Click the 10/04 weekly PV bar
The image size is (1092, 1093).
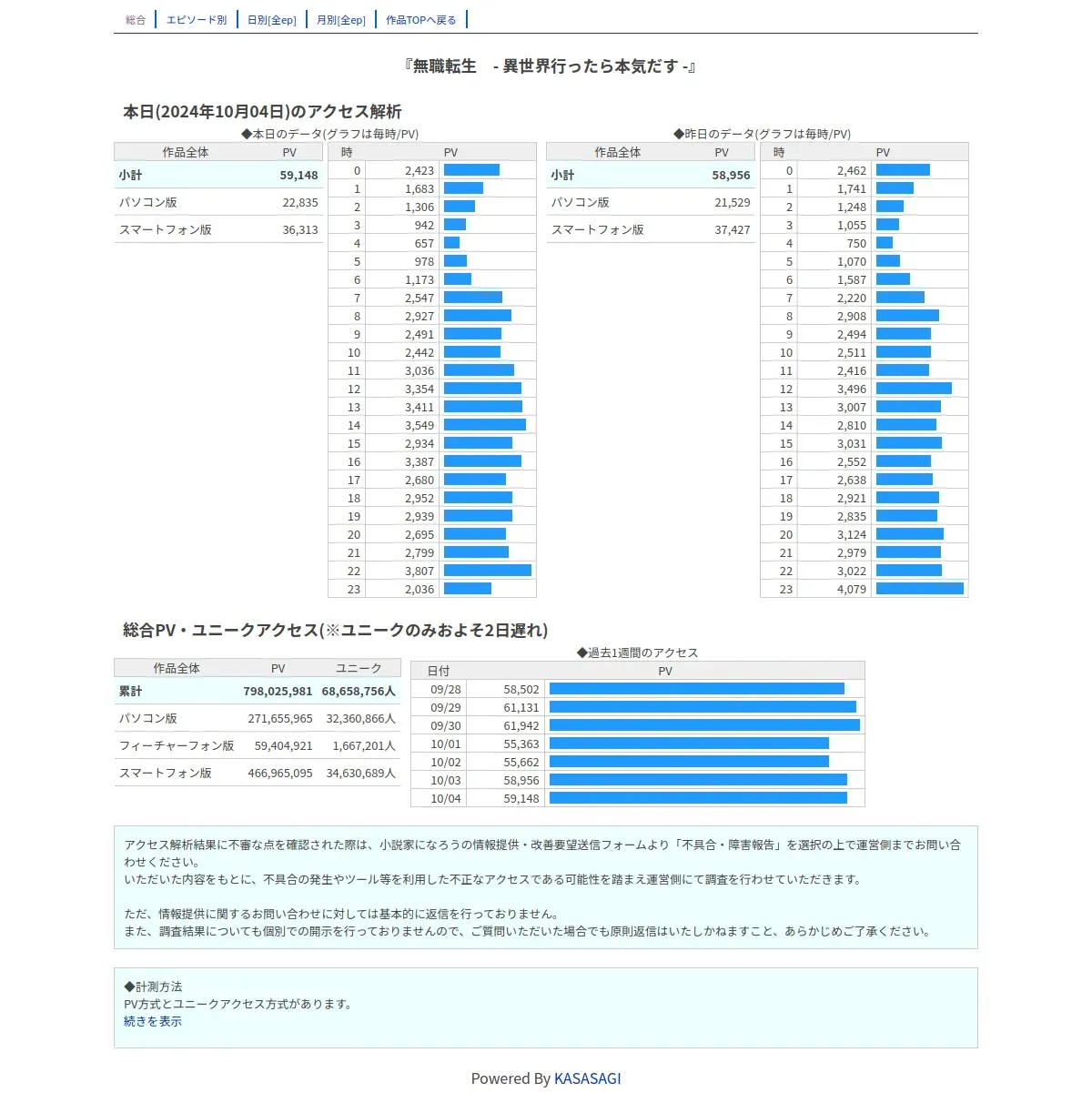point(698,798)
